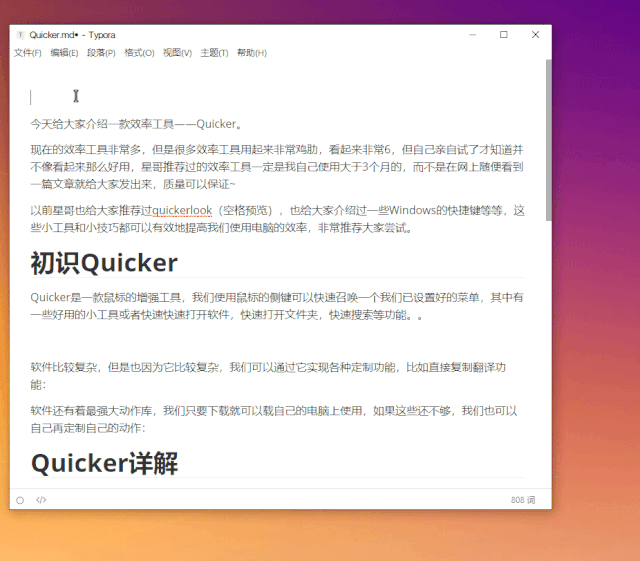Click the line 今天给大家介绍一款效率工具——Quicker。
The image size is (640, 561).
[137, 124]
